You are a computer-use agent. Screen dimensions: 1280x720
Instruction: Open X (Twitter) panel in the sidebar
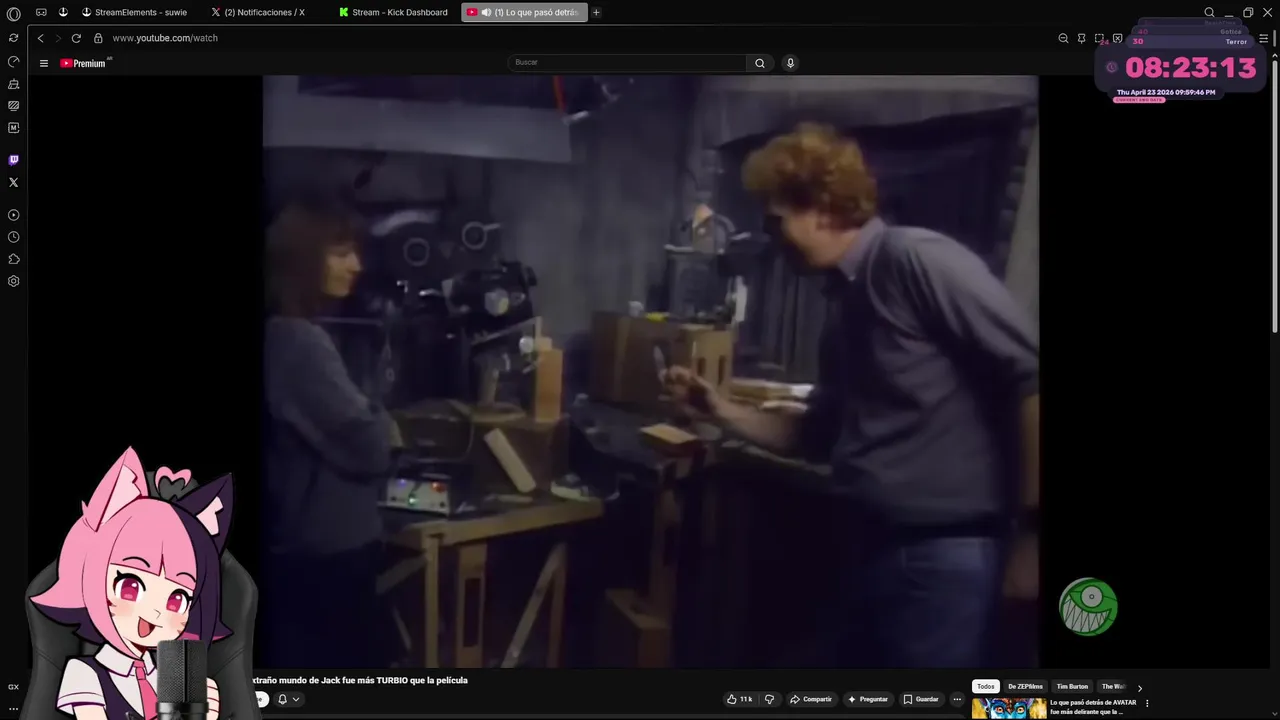click(x=13, y=182)
